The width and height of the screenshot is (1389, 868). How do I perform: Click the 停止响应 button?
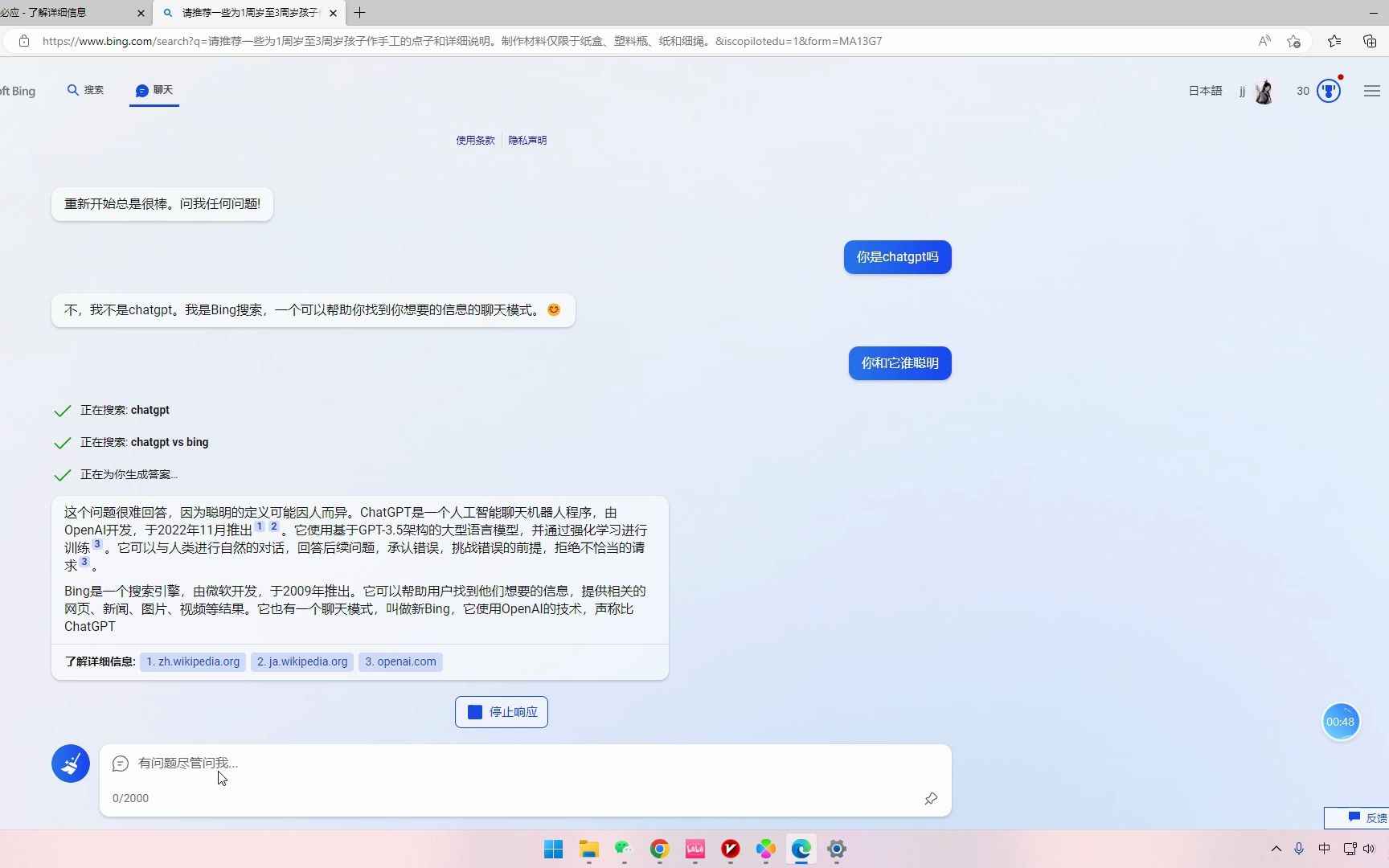(502, 712)
